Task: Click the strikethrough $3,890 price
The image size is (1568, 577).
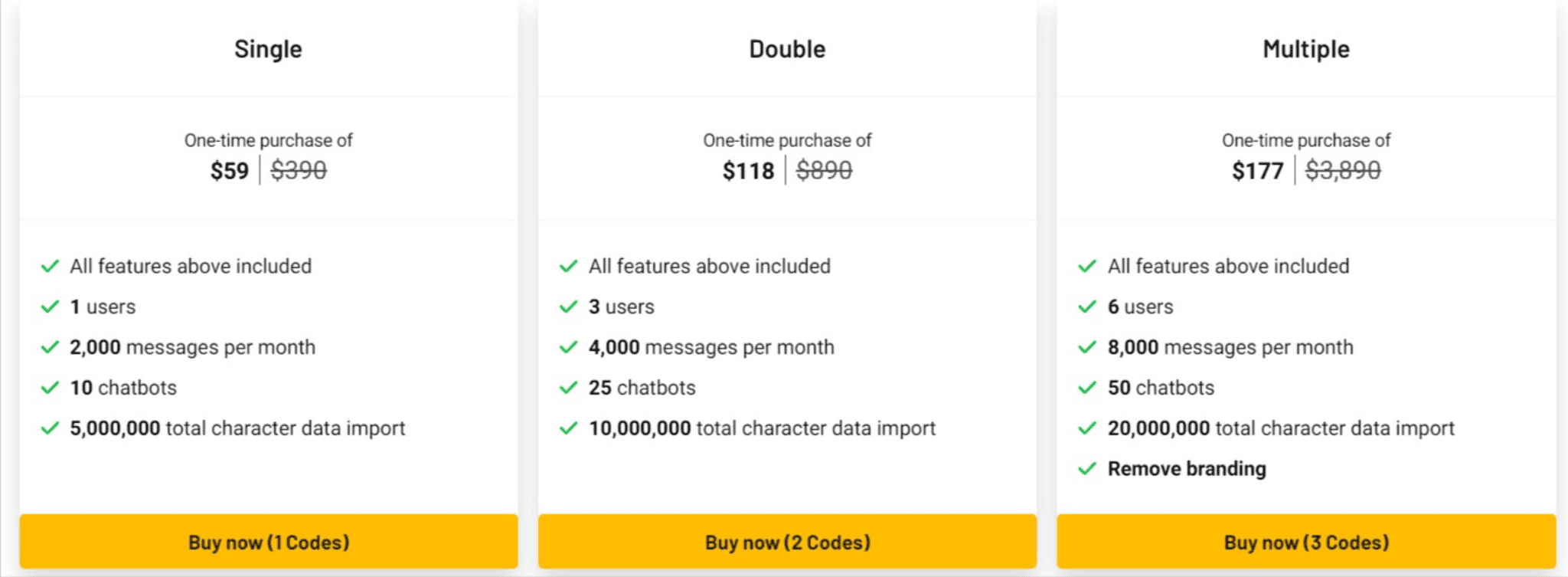Action: click(x=1343, y=170)
